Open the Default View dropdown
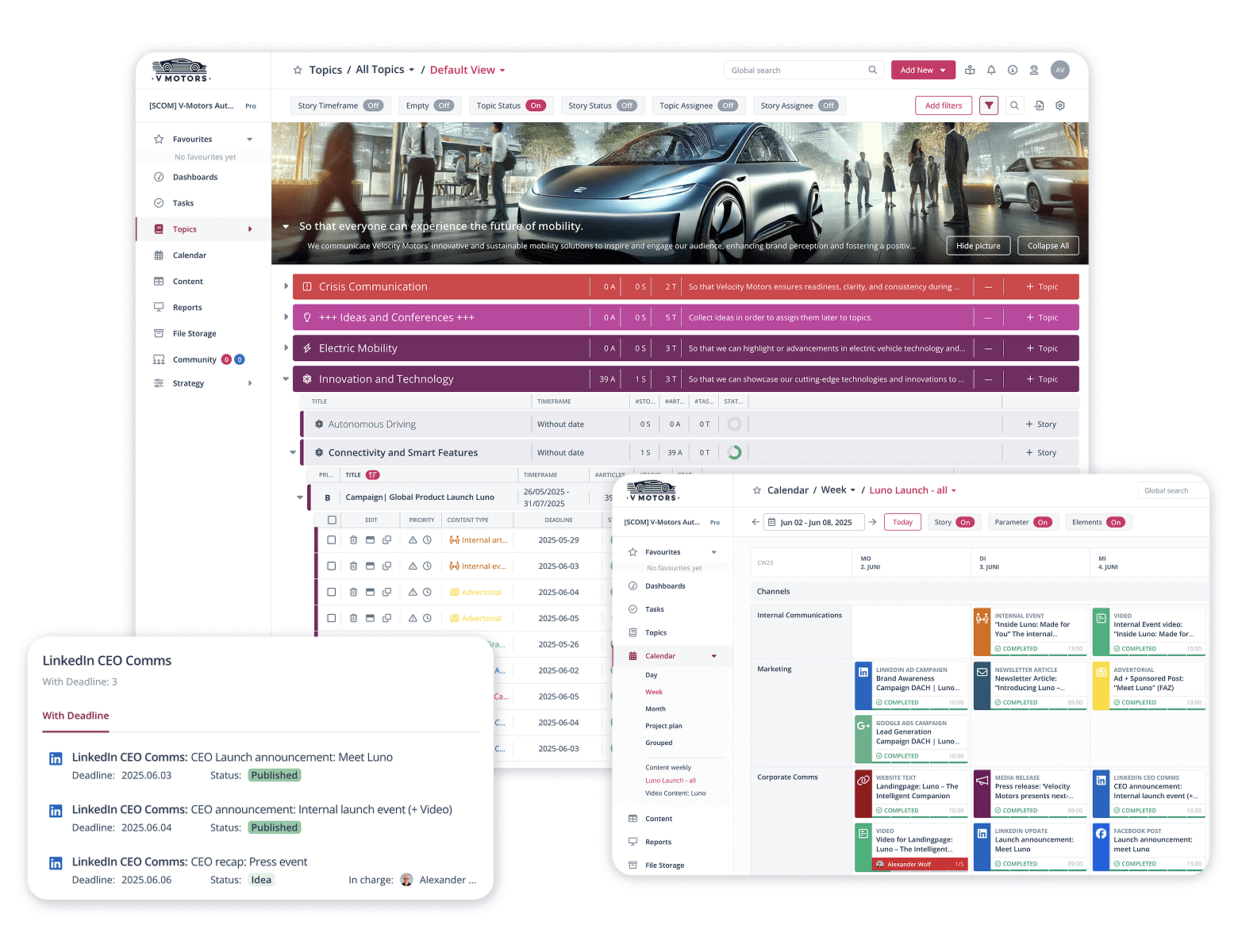This screenshot has width=1238, height=952. pyautogui.click(x=467, y=70)
